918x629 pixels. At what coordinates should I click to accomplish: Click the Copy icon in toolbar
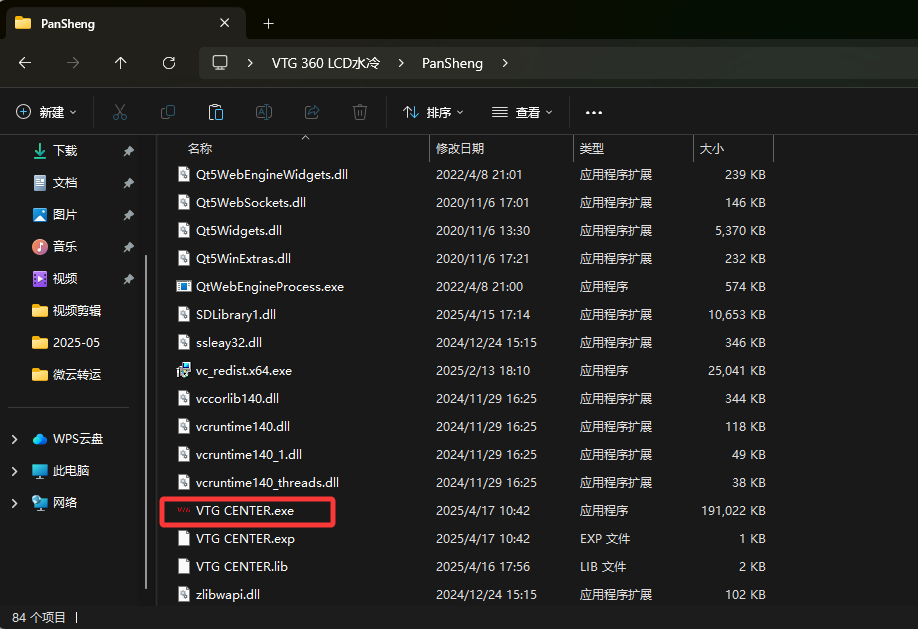point(168,112)
